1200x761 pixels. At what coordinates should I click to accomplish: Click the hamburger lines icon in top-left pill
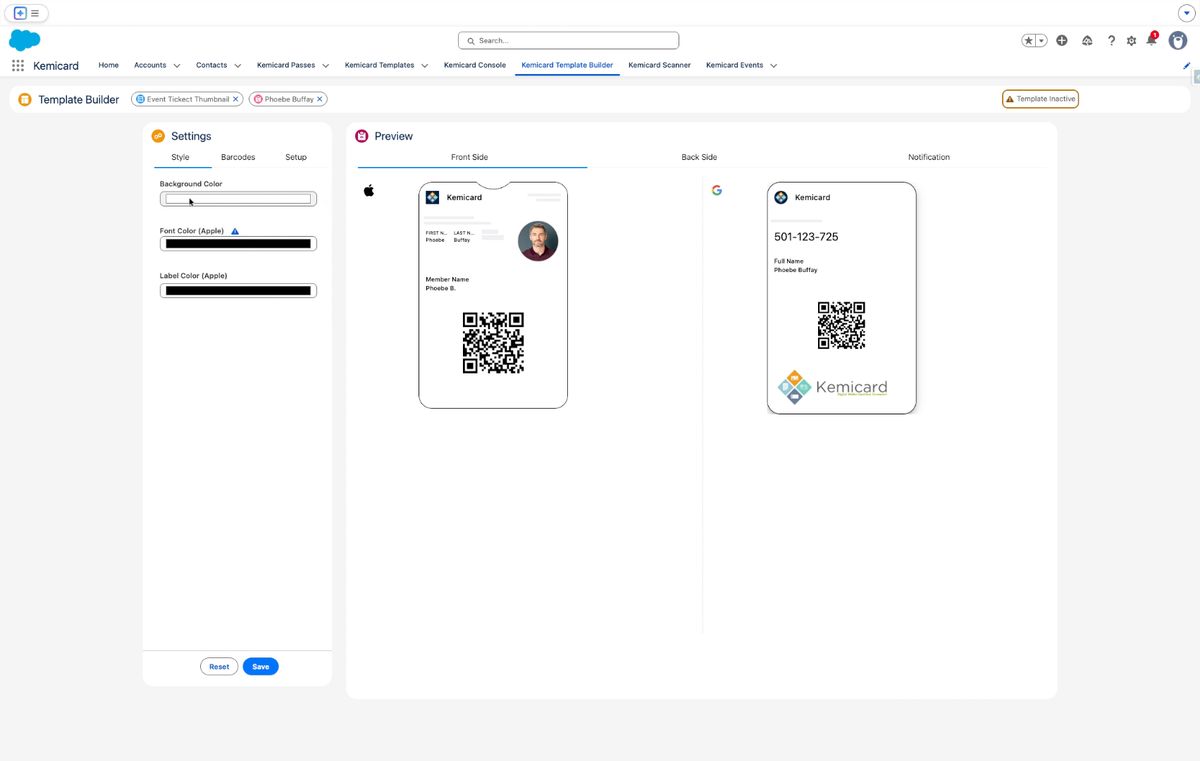tap(35, 13)
